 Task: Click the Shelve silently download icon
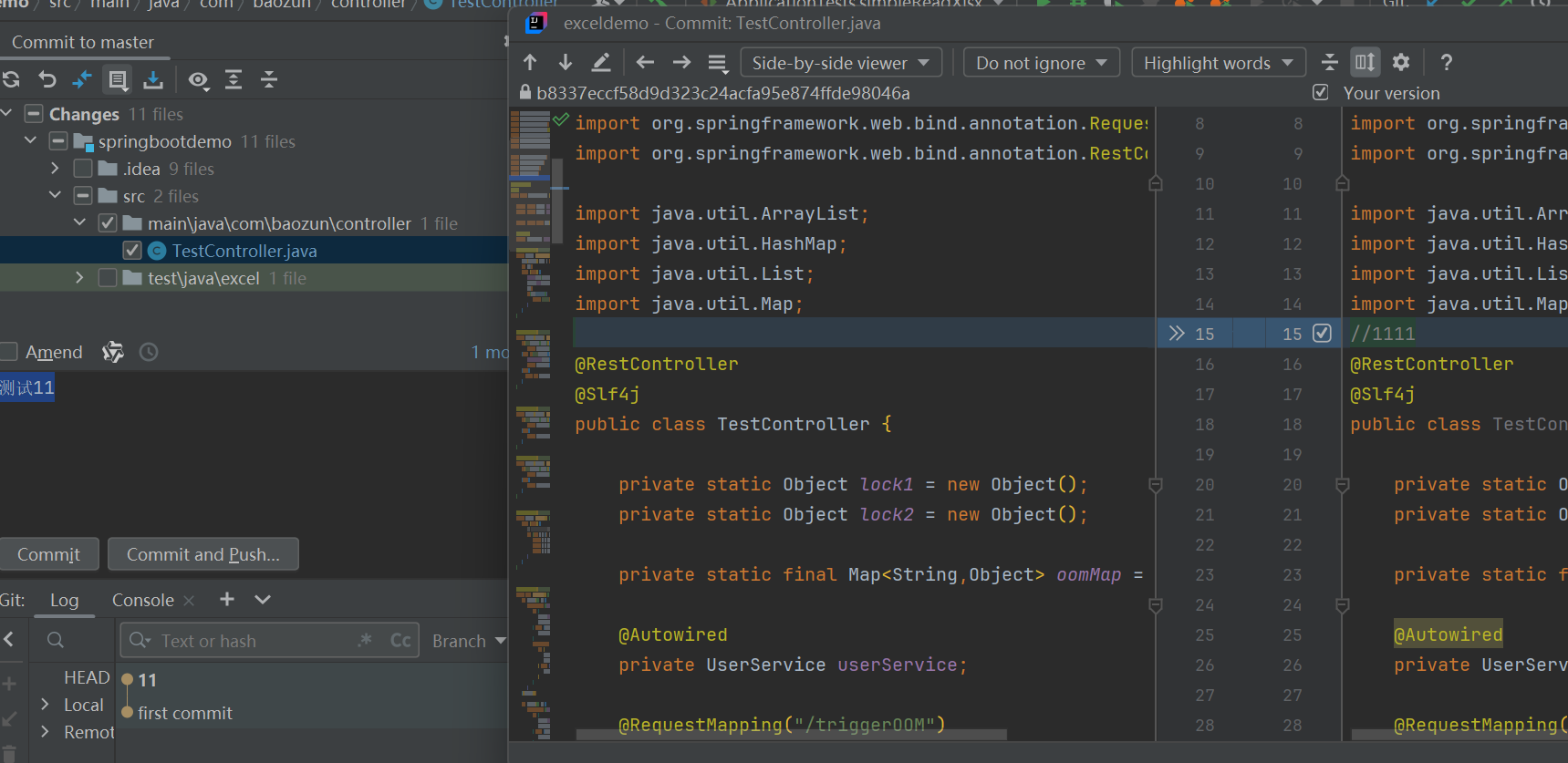click(153, 80)
